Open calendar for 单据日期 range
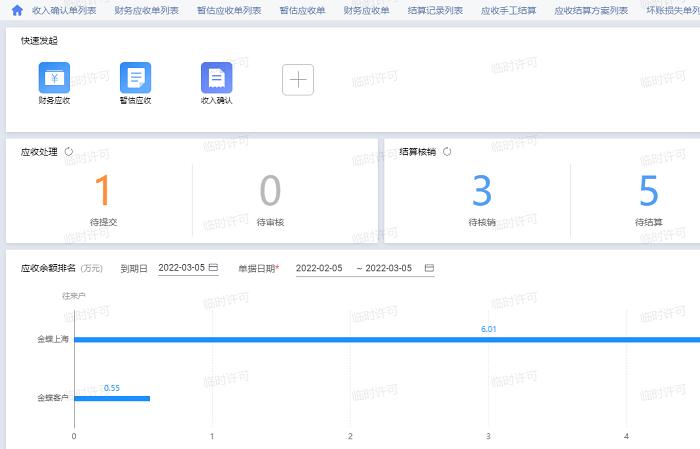Viewport: 700px width, 449px height. (x=429, y=269)
